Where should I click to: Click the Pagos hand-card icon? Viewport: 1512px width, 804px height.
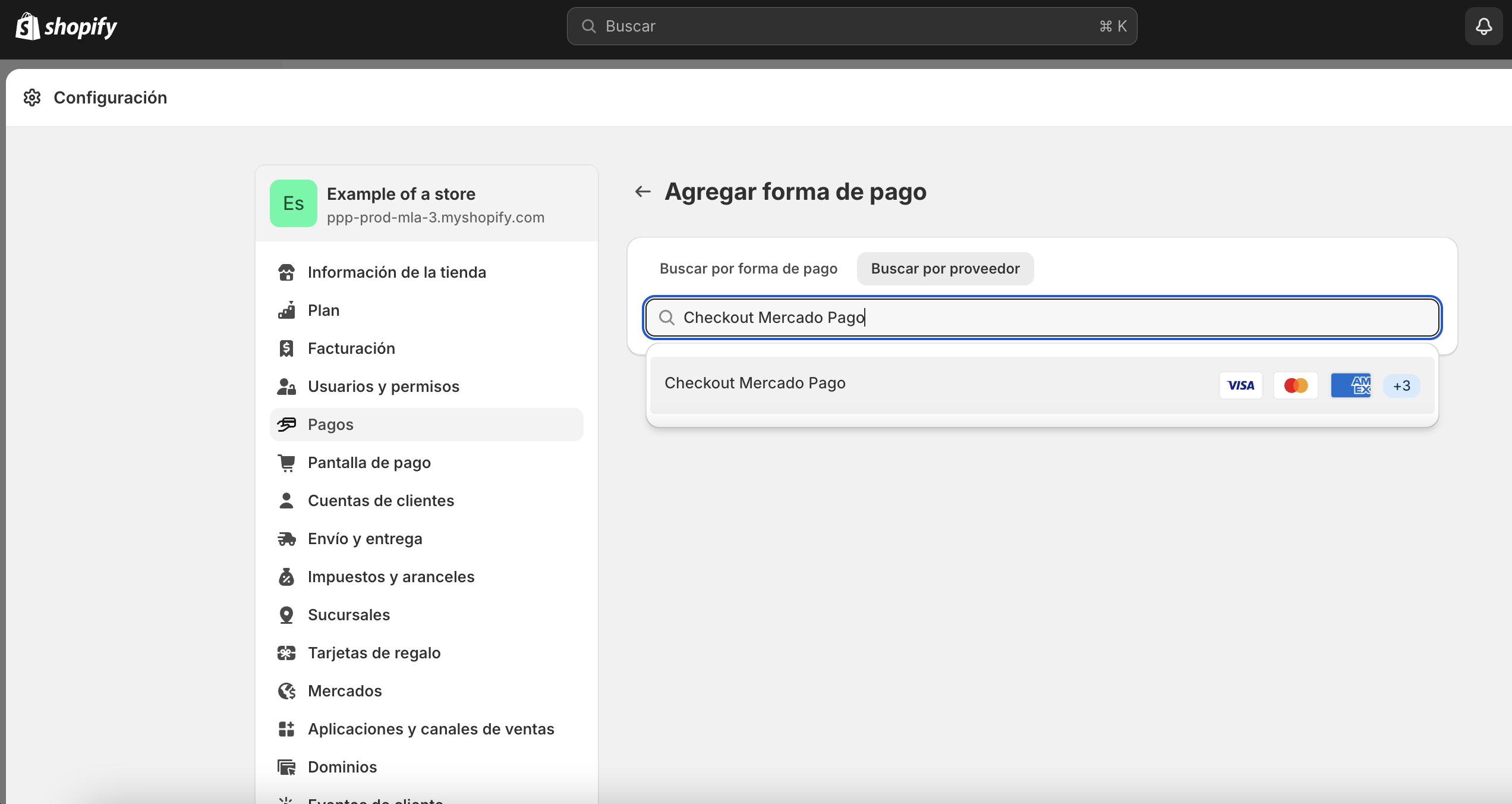286,425
